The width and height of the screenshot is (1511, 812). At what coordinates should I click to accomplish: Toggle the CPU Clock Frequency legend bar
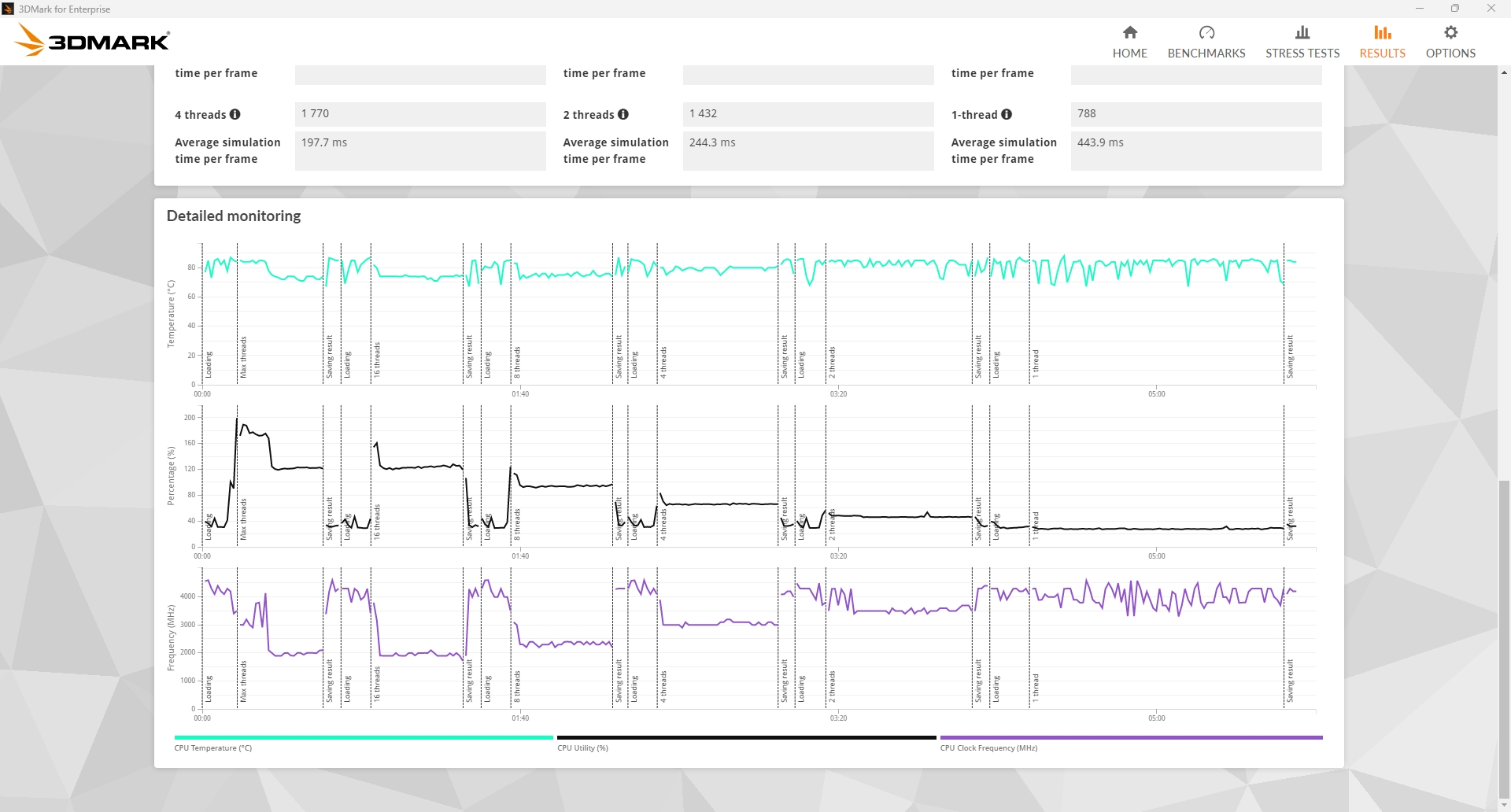(x=1131, y=738)
